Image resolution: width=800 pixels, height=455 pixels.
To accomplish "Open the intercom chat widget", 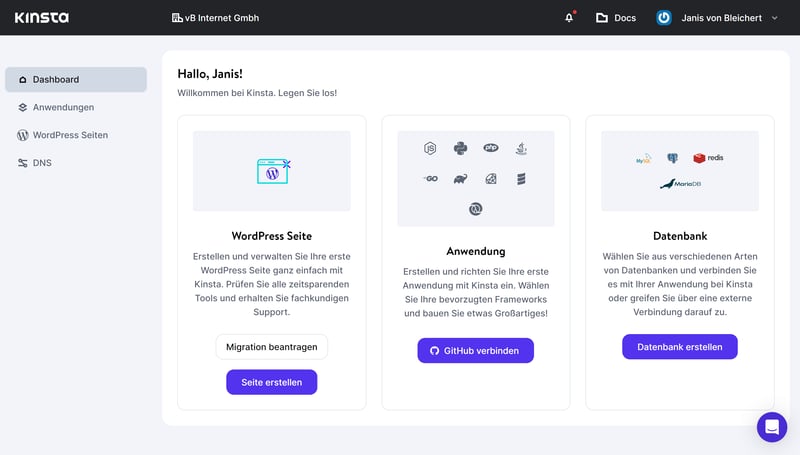I will pyautogui.click(x=771, y=427).
